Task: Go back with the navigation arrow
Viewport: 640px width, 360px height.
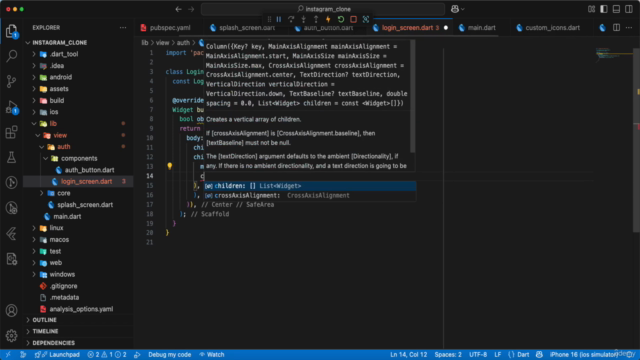Action: pos(178,9)
